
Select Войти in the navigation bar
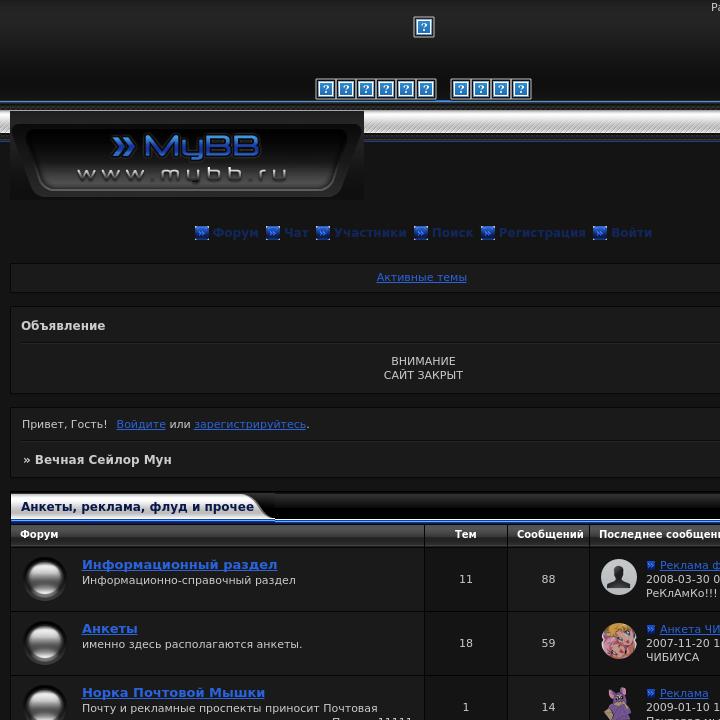click(x=631, y=233)
